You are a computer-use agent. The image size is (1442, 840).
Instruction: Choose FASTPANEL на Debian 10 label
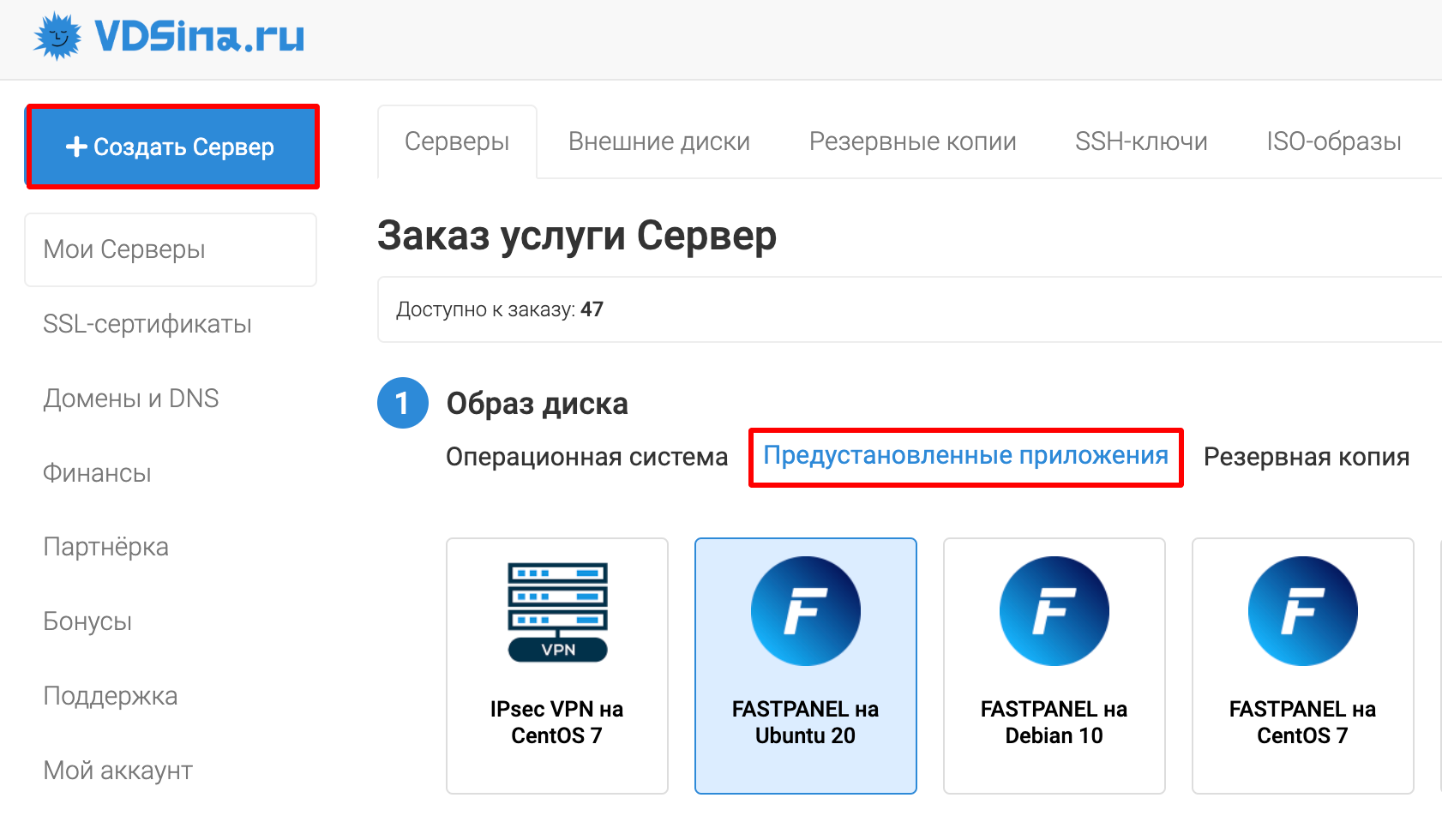click(x=1054, y=723)
